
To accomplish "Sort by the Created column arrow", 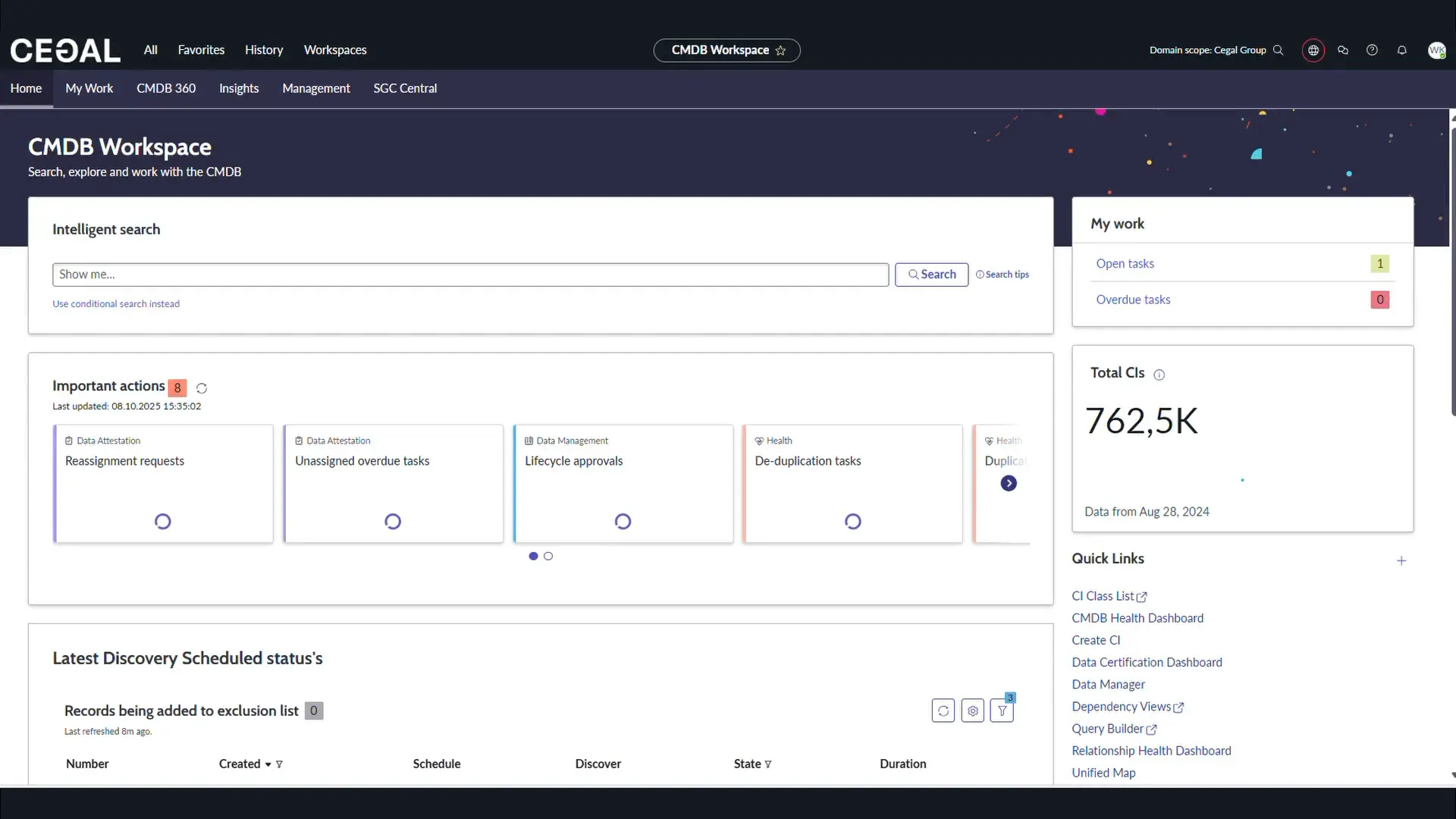I will click(x=268, y=764).
